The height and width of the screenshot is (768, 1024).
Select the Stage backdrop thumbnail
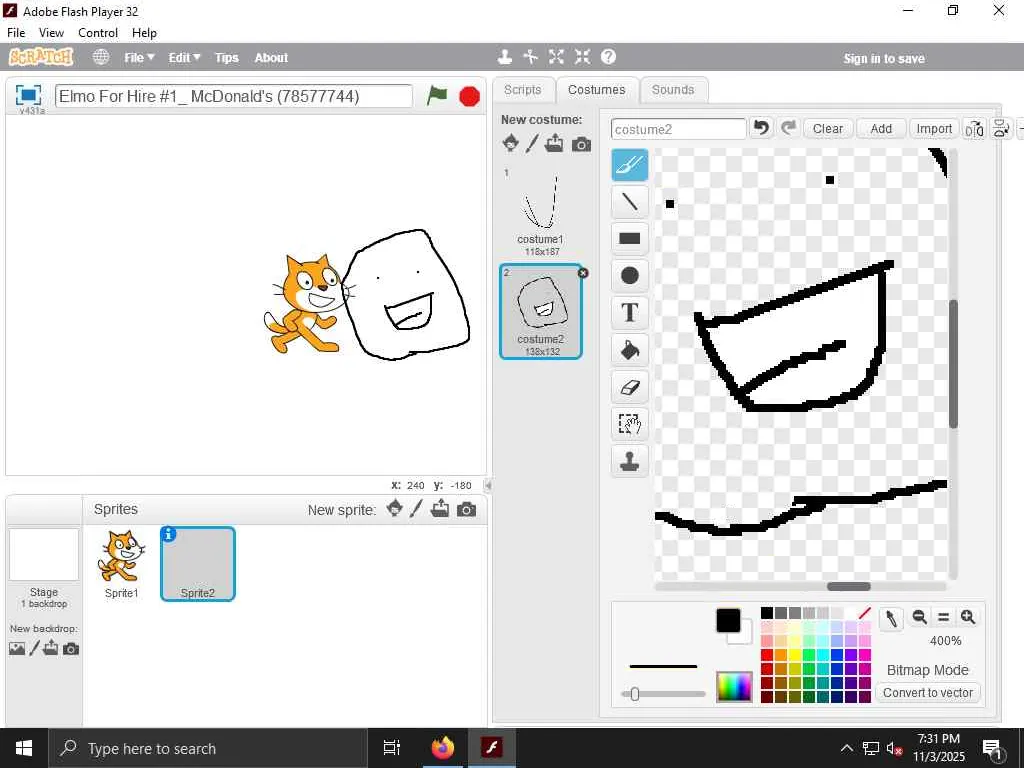[x=44, y=554]
